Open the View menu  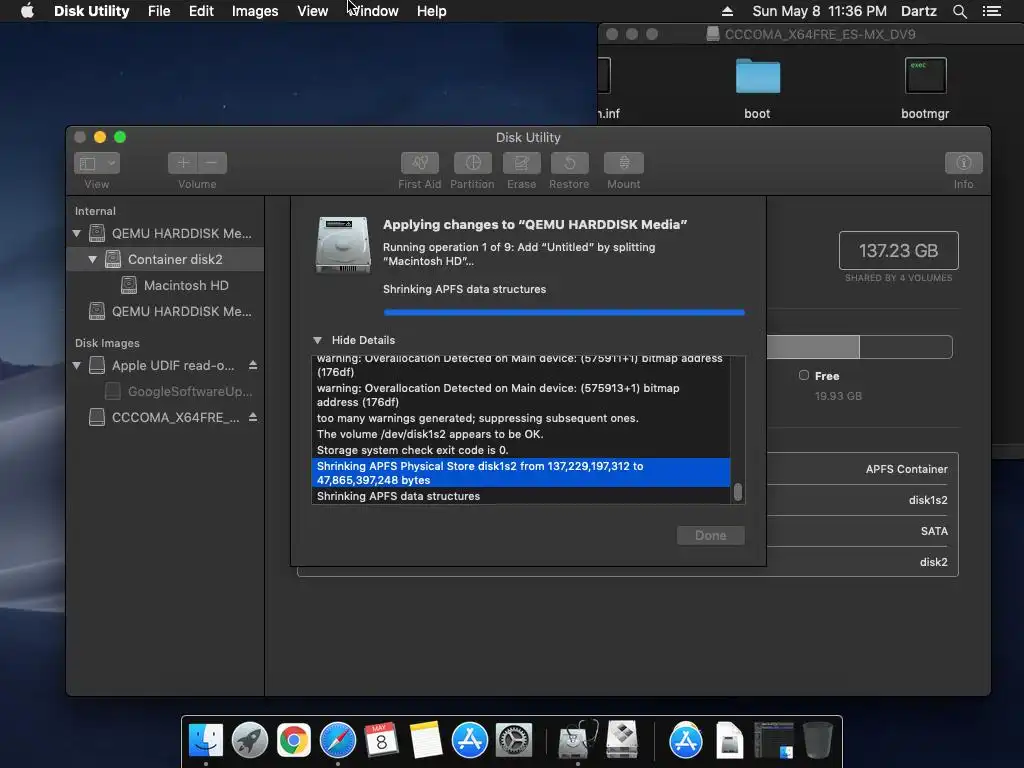pos(312,11)
